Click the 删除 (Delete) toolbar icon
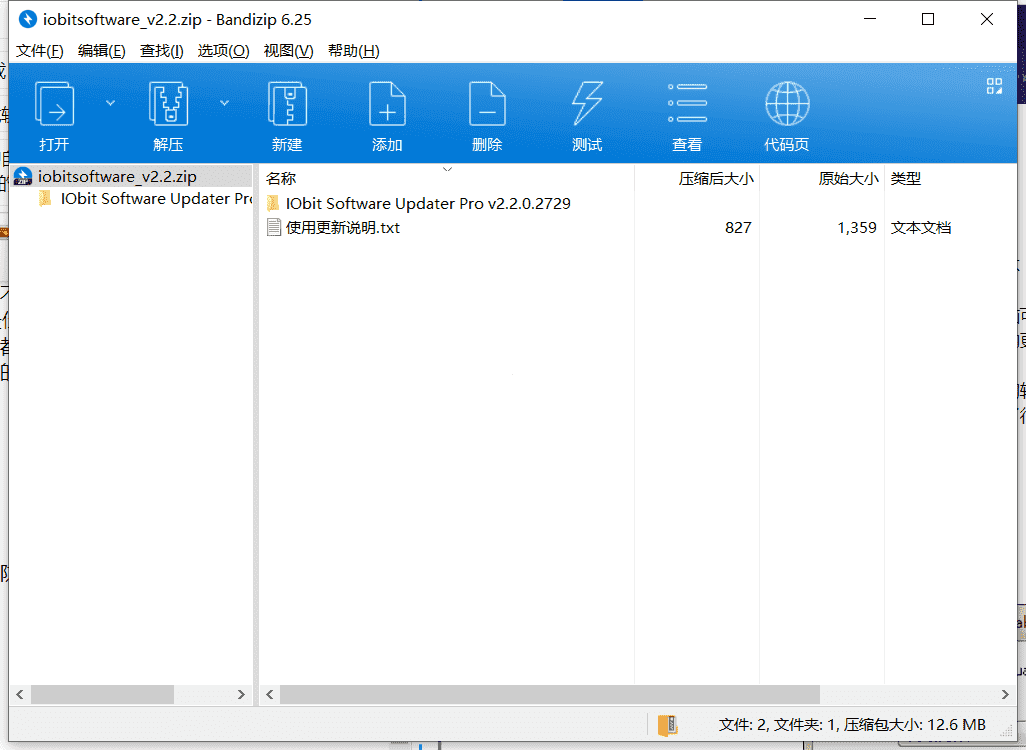The image size is (1026, 750). point(487,103)
